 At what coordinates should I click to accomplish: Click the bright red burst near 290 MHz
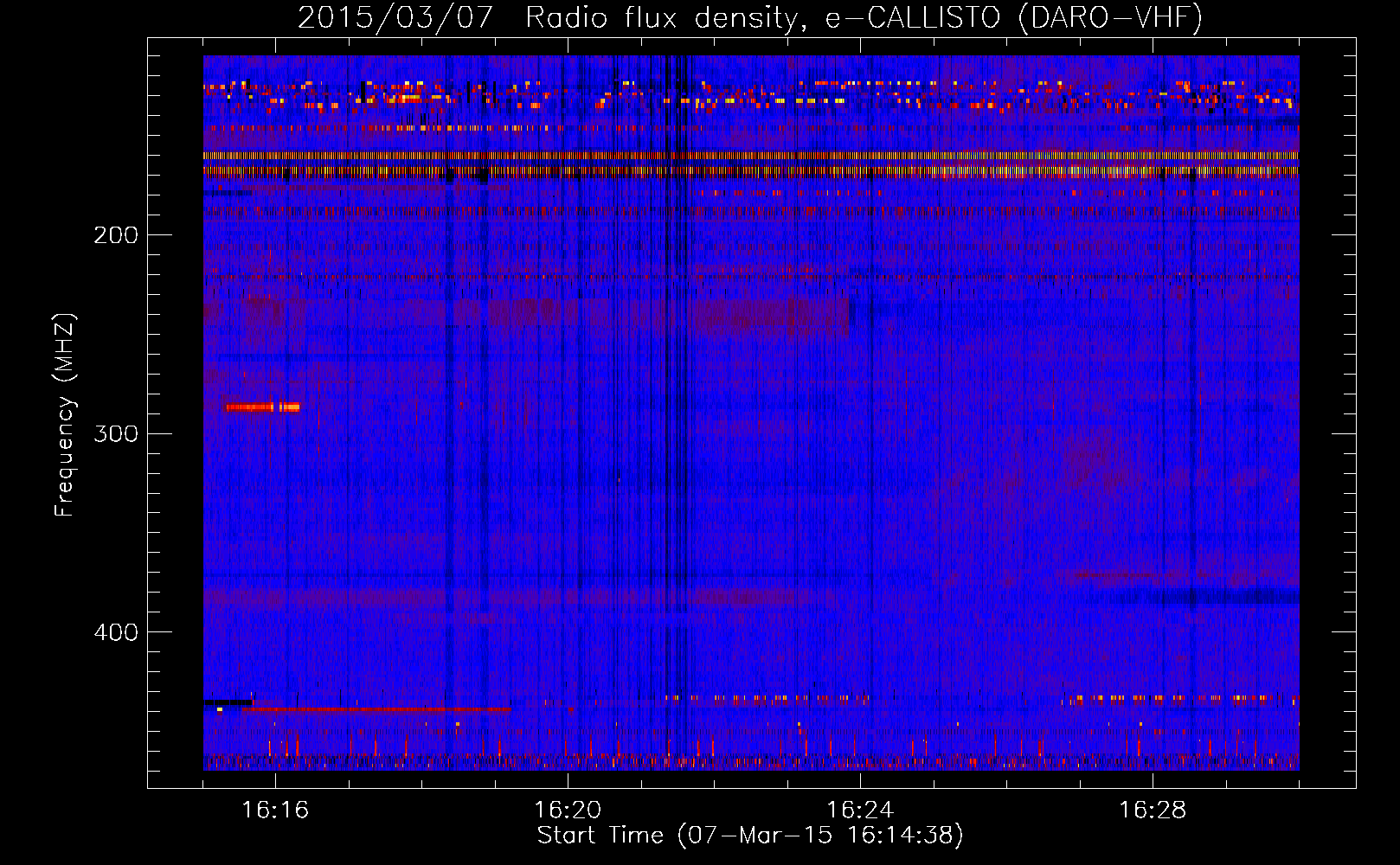[x=261, y=407]
